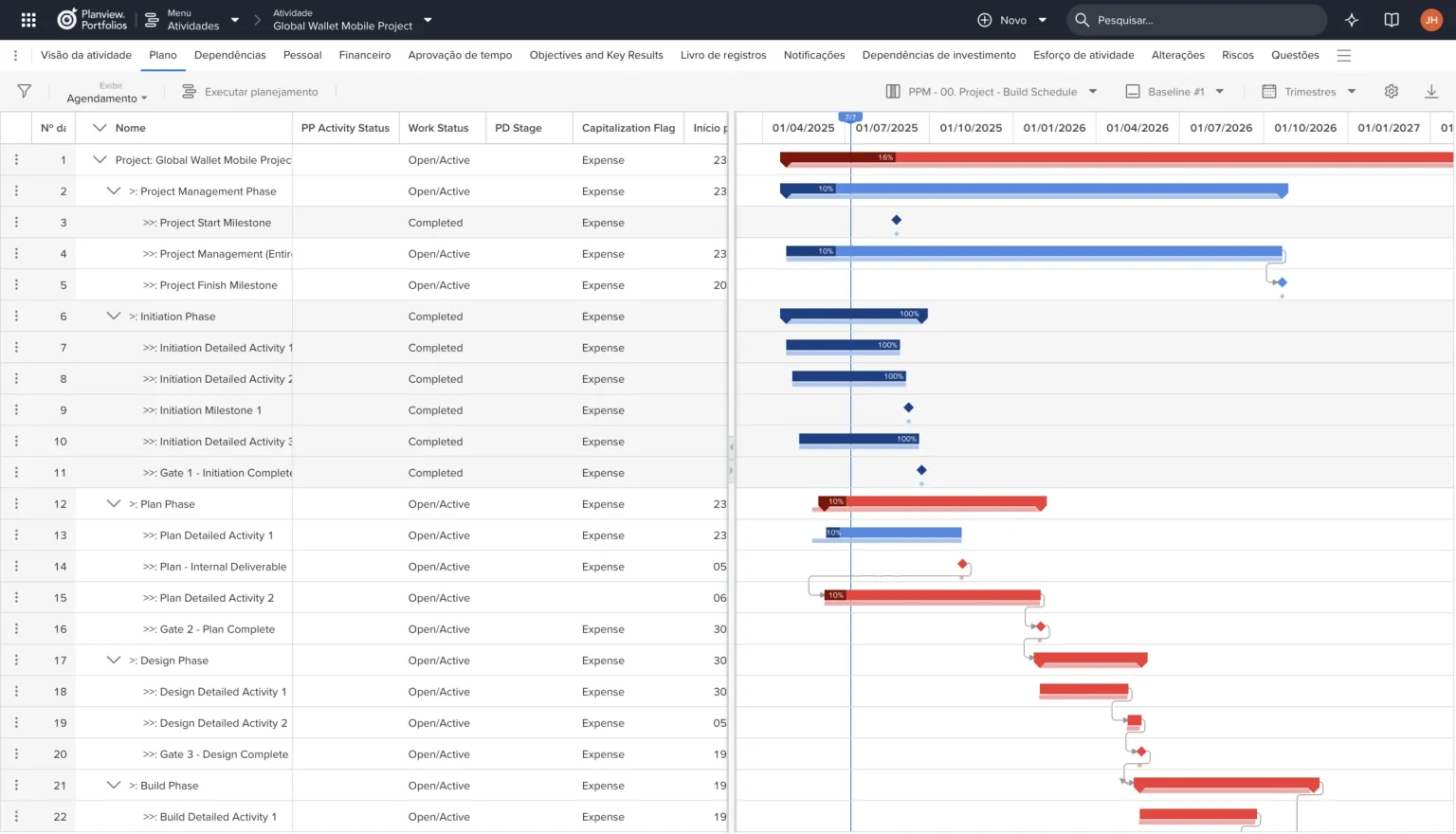This screenshot has width=1456, height=834.
Task: Click Executar planejamento button
Action: pos(250,91)
